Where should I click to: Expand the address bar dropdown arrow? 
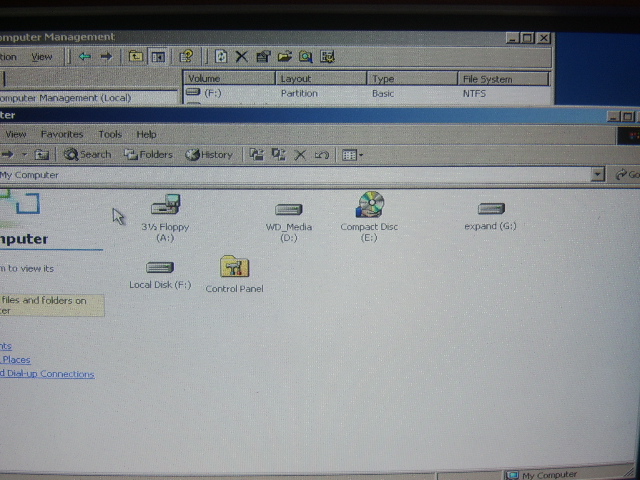point(597,175)
